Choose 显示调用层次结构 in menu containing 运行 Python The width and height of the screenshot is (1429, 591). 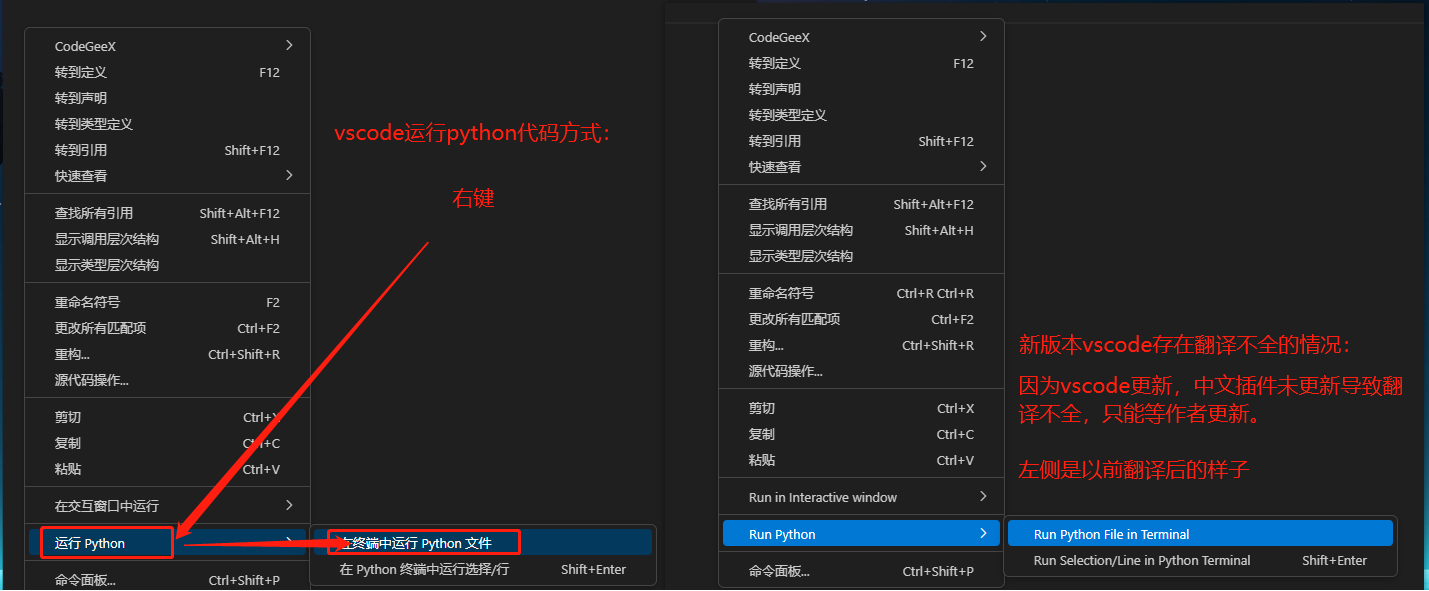coord(167,239)
